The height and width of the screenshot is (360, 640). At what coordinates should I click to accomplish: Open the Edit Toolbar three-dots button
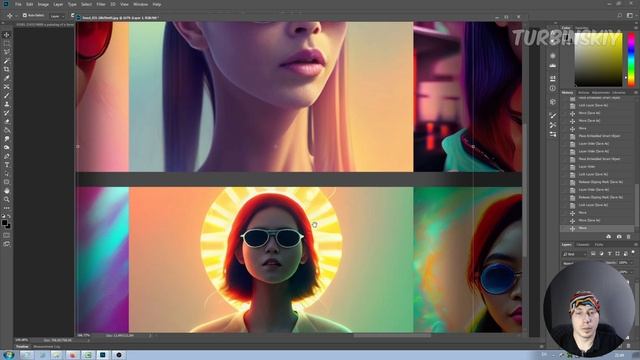tap(7, 208)
